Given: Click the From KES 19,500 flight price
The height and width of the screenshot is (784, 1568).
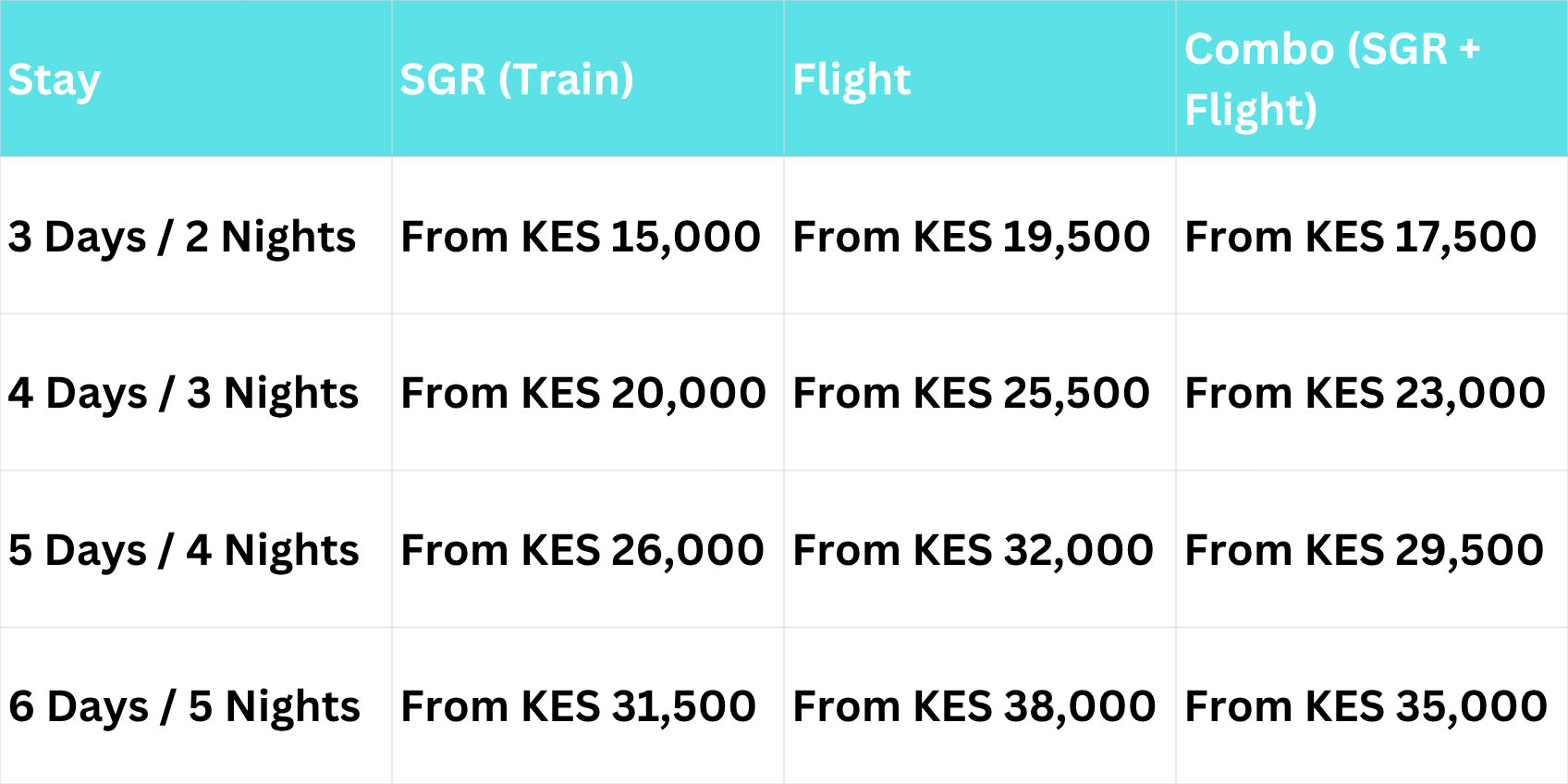Looking at the screenshot, I should click(972, 237).
